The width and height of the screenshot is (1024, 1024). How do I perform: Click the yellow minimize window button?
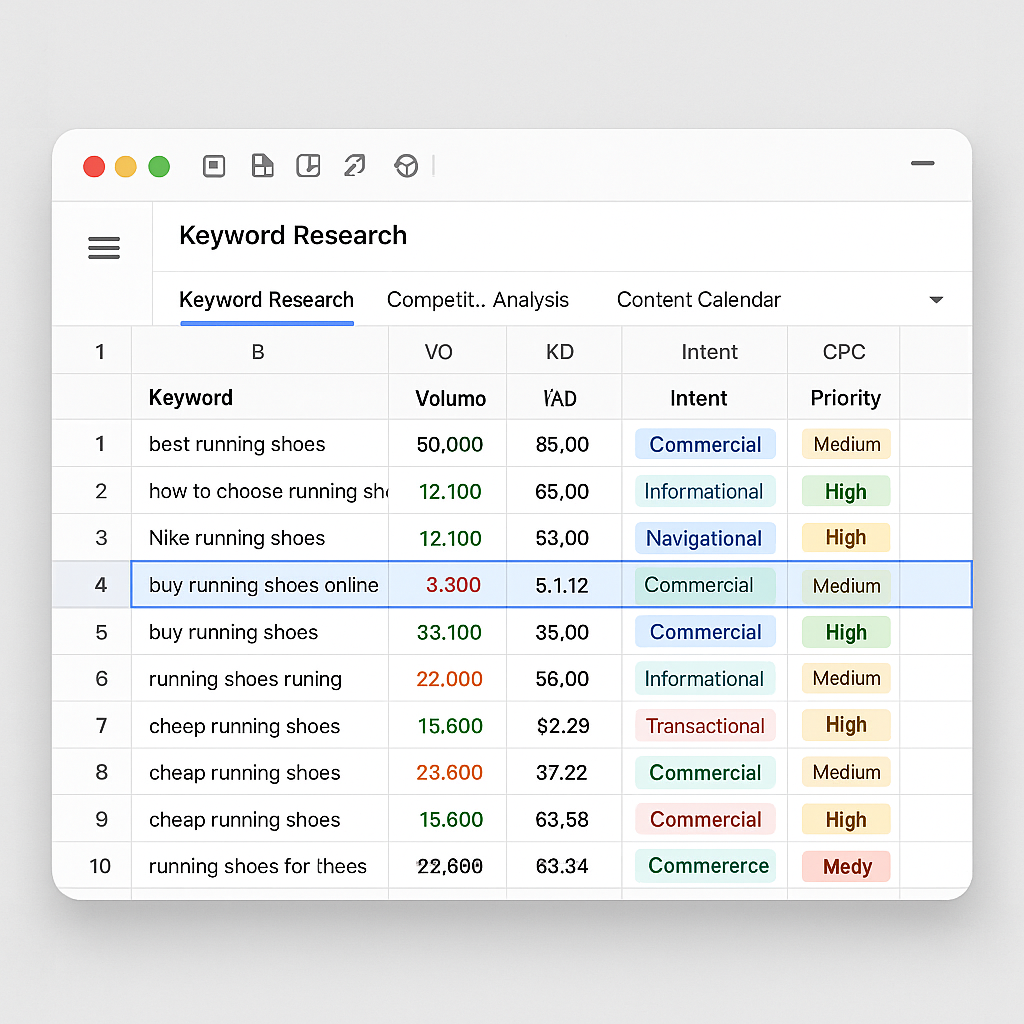tap(126, 167)
